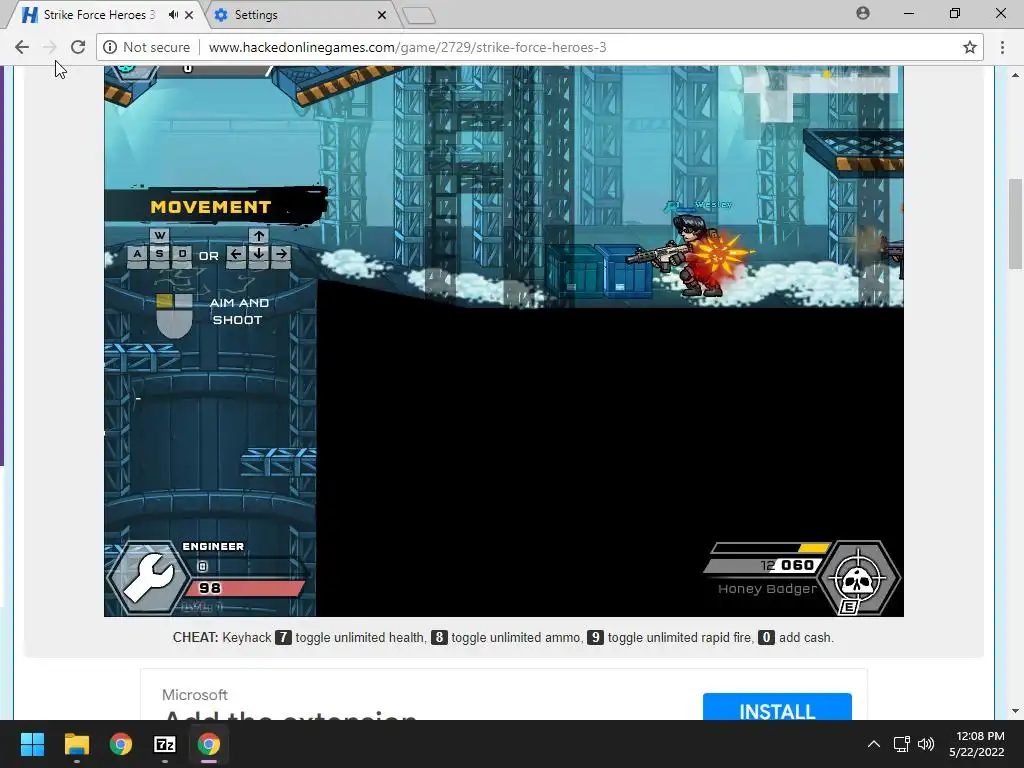Click the left arrow key graphic
The width and height of the screenshot is (1024, 768).
236,254
